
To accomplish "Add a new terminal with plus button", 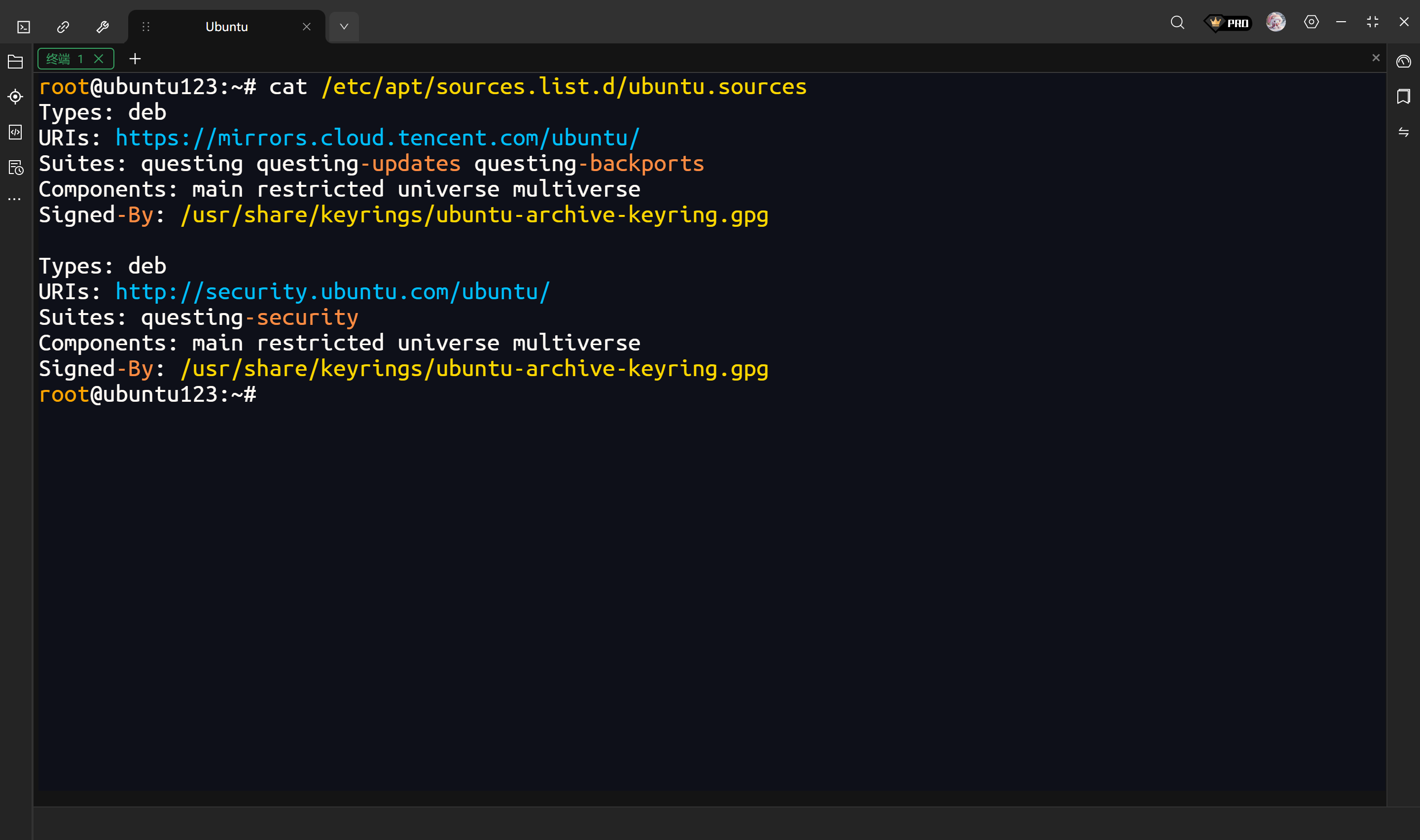I will [x=135, y=59].
